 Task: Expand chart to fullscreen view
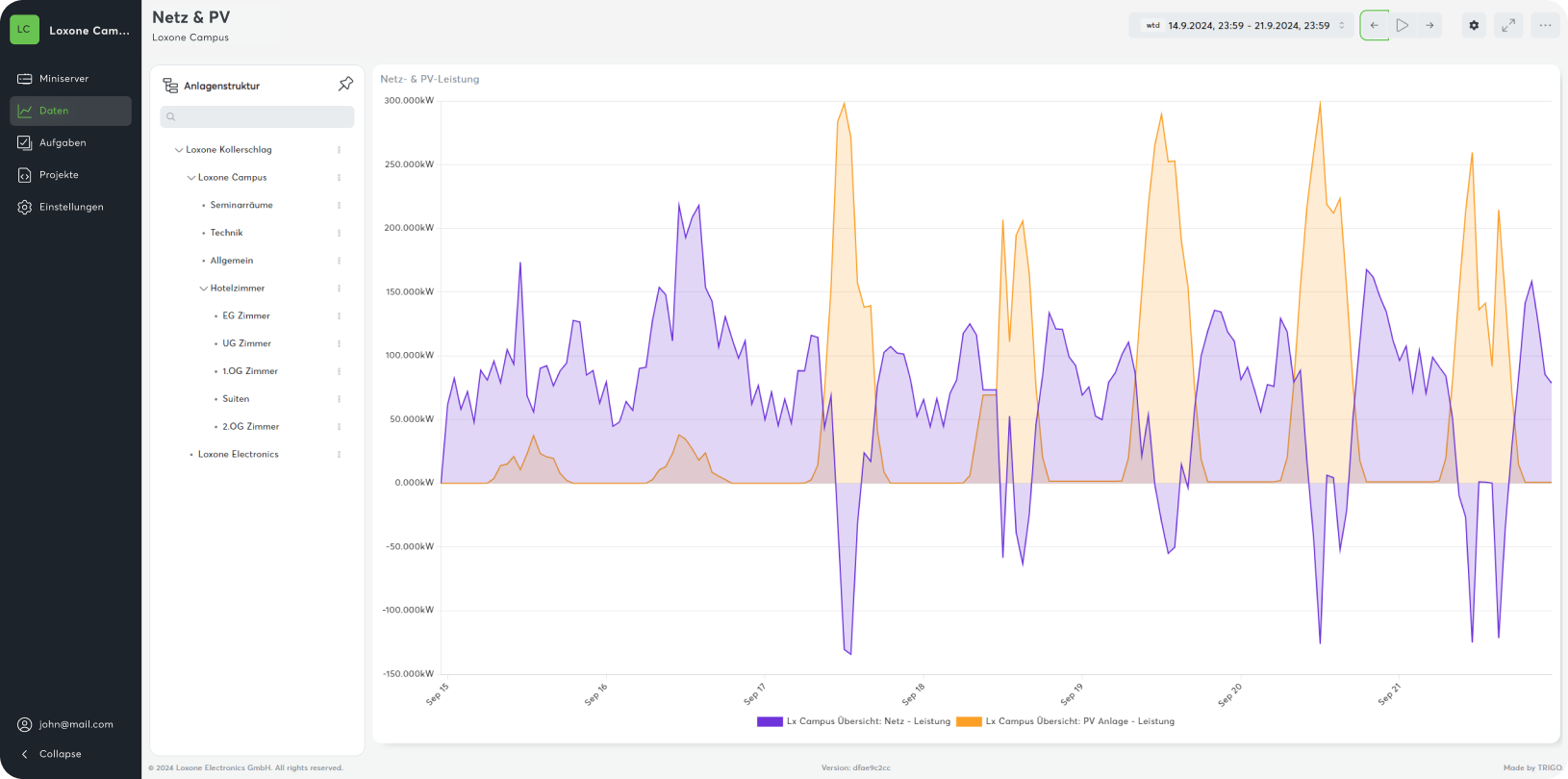pos(1508,26)
